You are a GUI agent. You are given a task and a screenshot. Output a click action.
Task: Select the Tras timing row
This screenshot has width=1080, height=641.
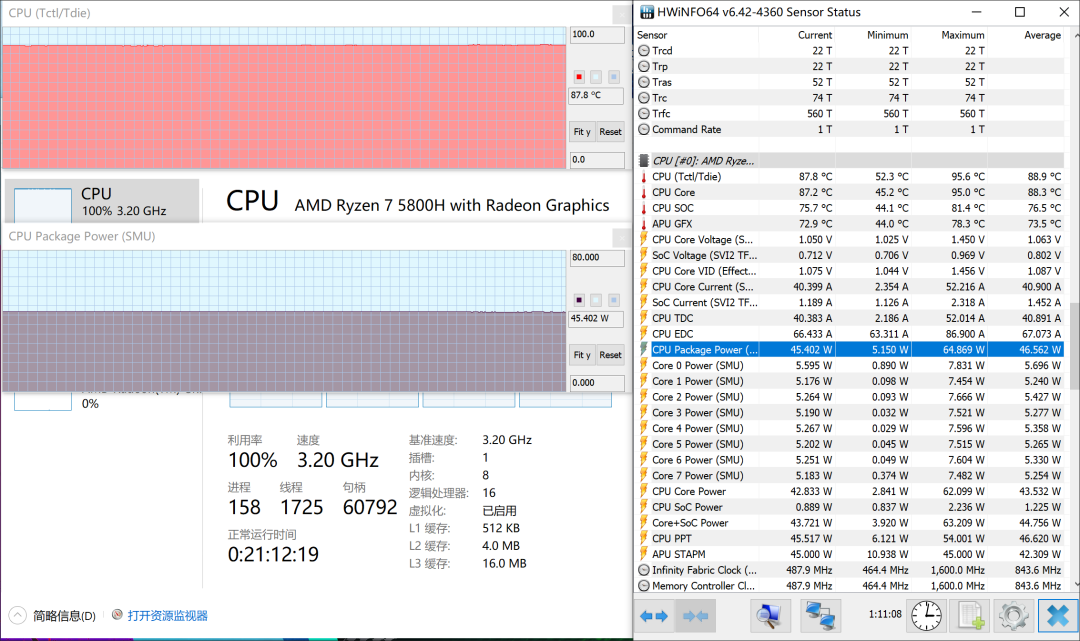(849, 83)
